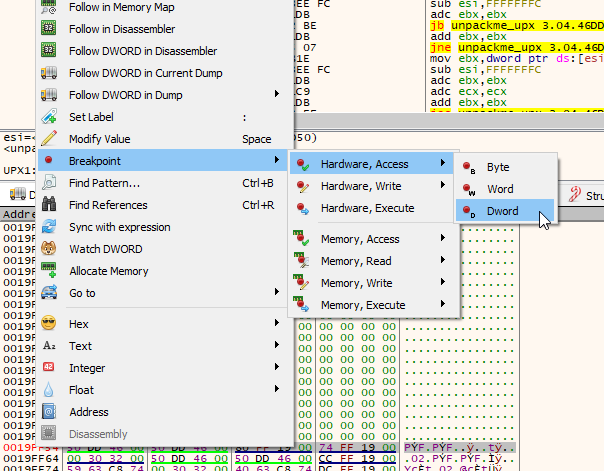Click the Go to car icon
The width and height of the screenshot is (604, 471).
pyautogui.click(x=49, y=292)
